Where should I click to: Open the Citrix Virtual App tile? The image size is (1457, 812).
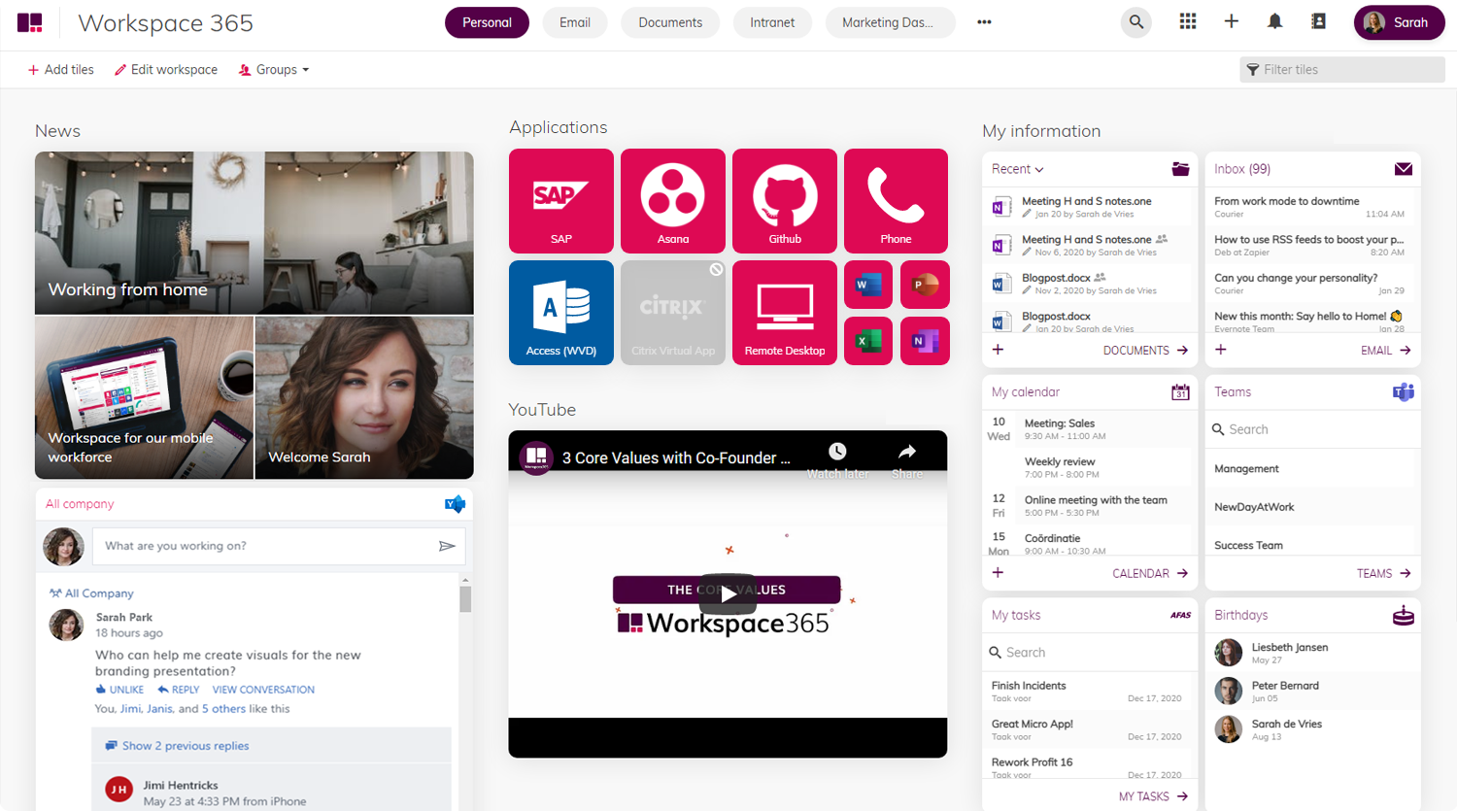pyautogui.click(x=673, y=313)
